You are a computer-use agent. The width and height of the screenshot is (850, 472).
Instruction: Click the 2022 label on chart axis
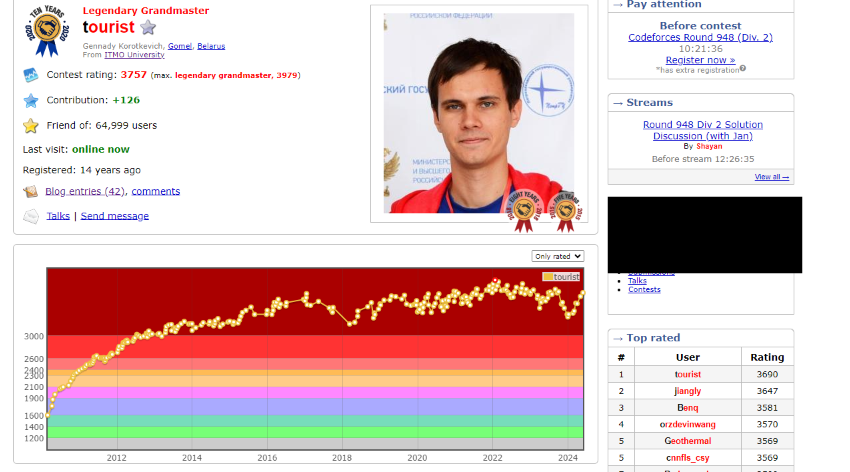[492, 458]
